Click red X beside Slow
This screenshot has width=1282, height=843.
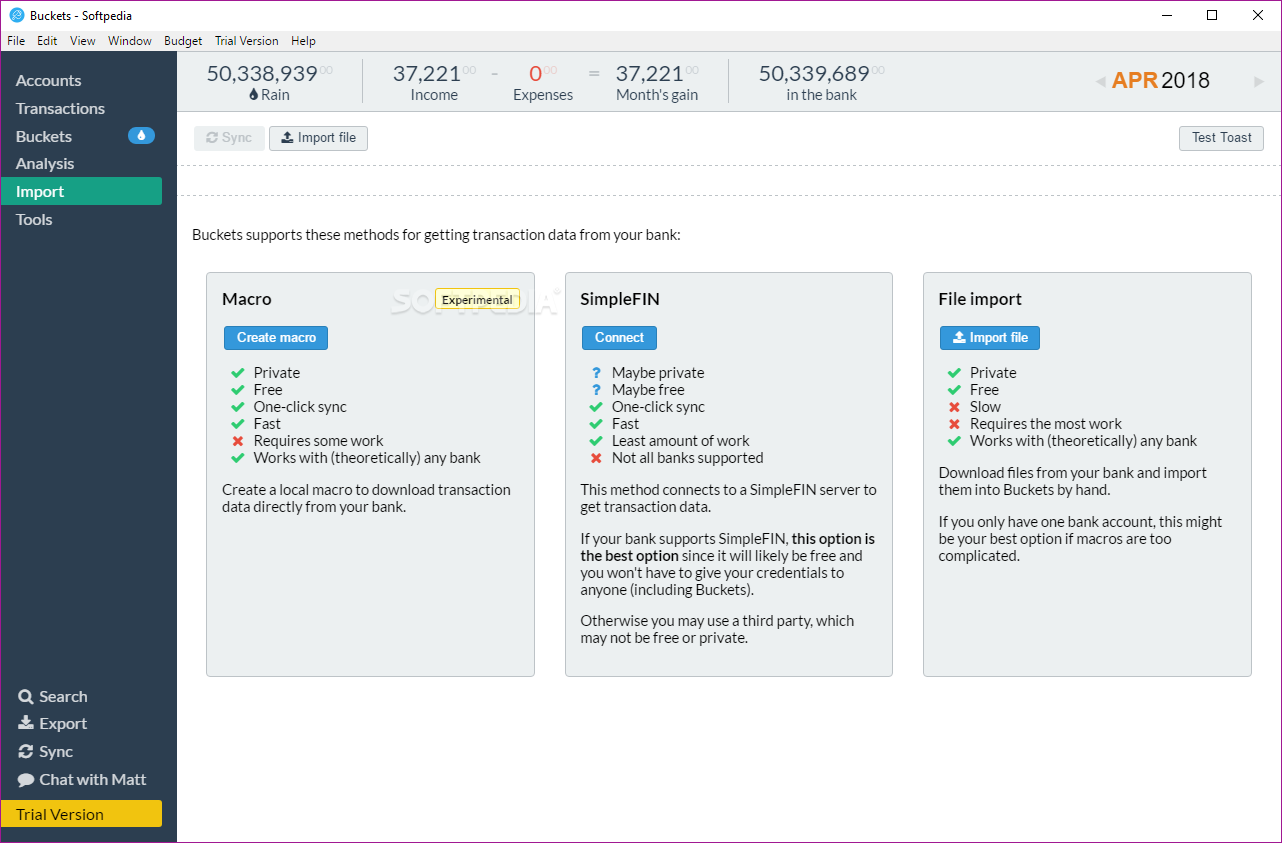pyautogui.click(x=954, y=407)
